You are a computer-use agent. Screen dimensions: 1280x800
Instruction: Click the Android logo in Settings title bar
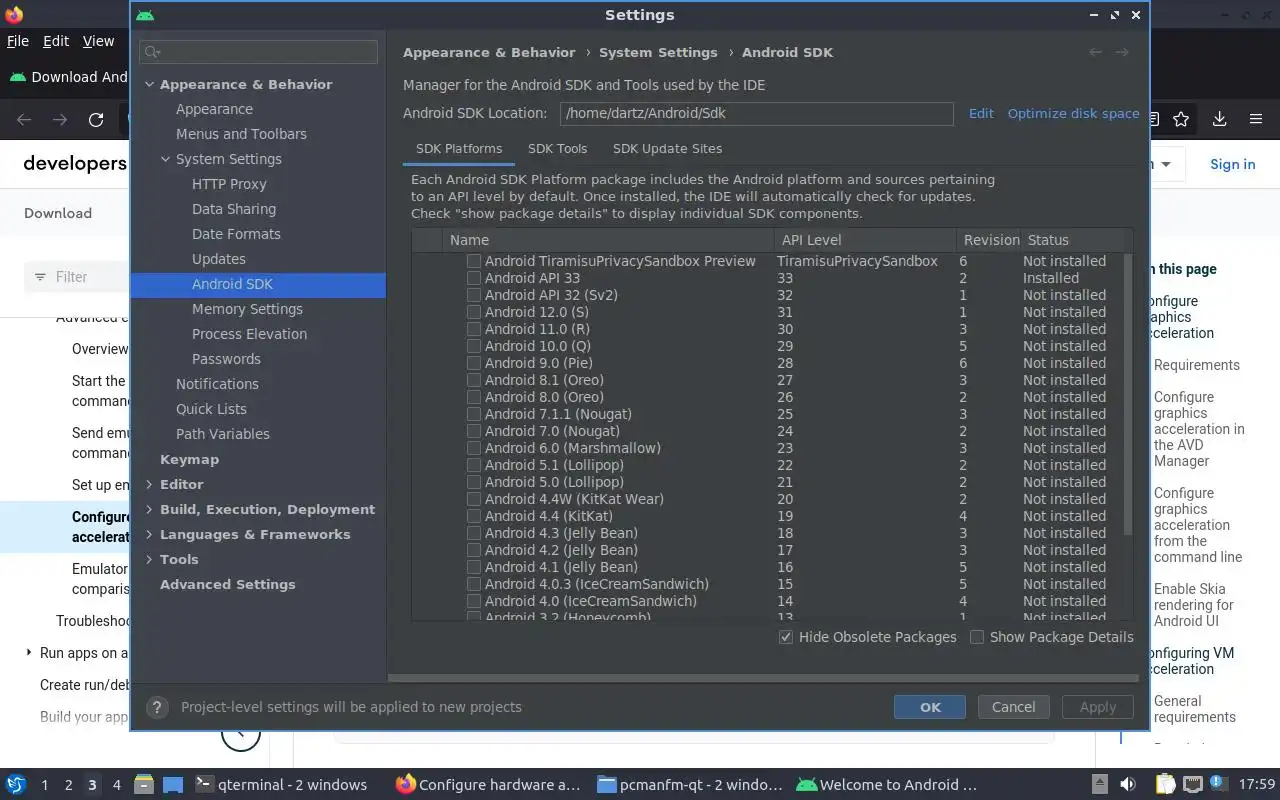click(145, 15)
